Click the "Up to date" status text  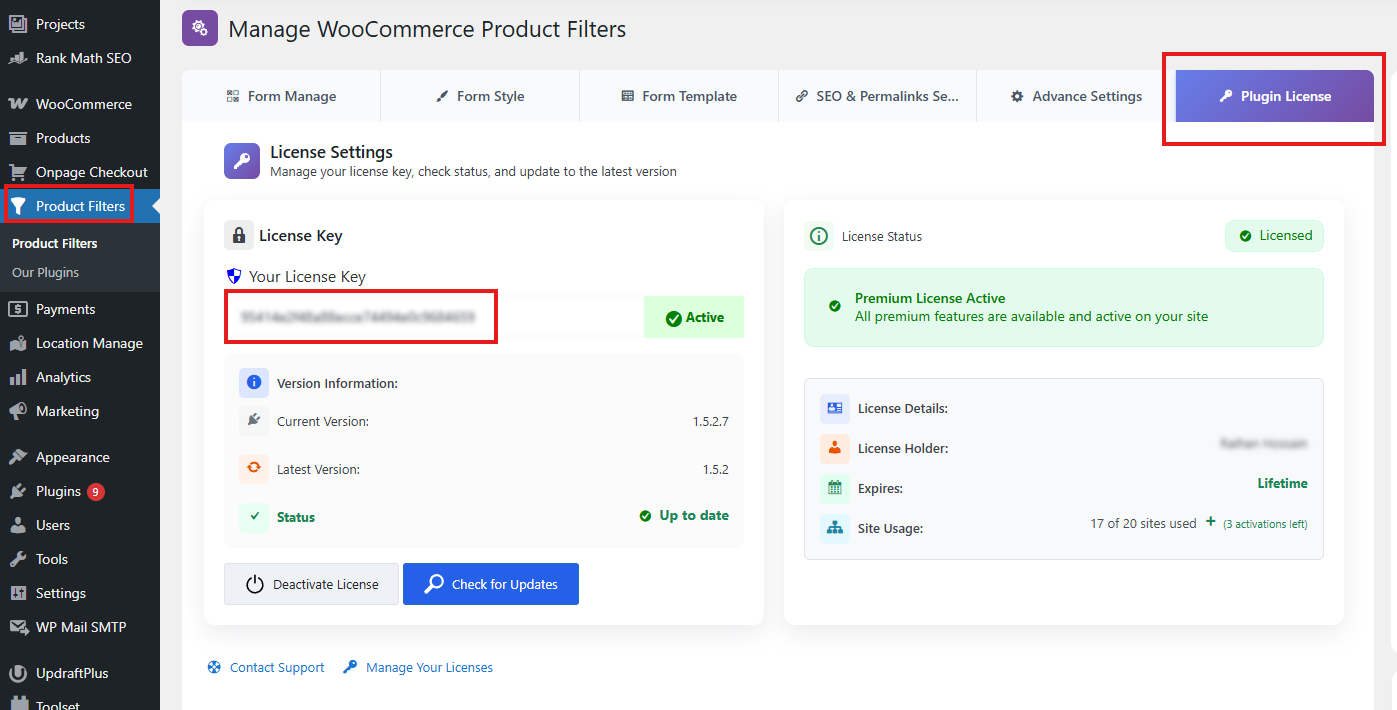pos(694,516)
